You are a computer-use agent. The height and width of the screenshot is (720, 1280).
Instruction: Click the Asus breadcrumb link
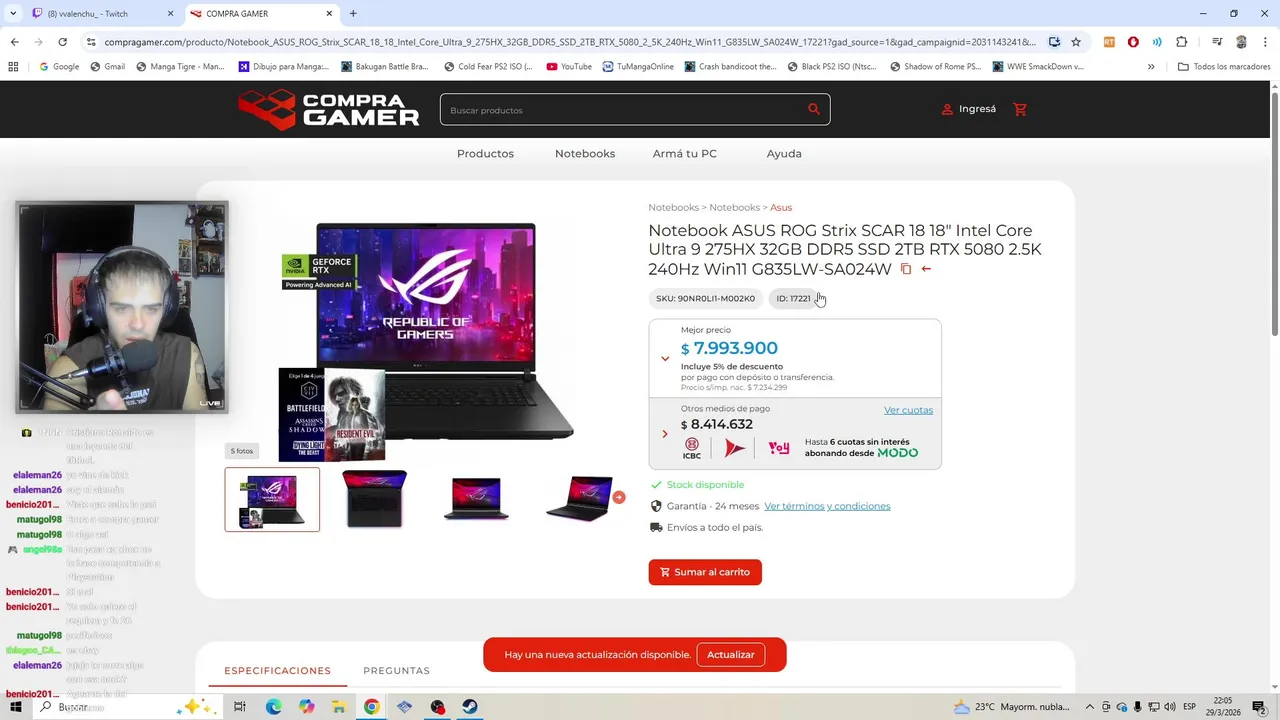(x=781, y=207)
